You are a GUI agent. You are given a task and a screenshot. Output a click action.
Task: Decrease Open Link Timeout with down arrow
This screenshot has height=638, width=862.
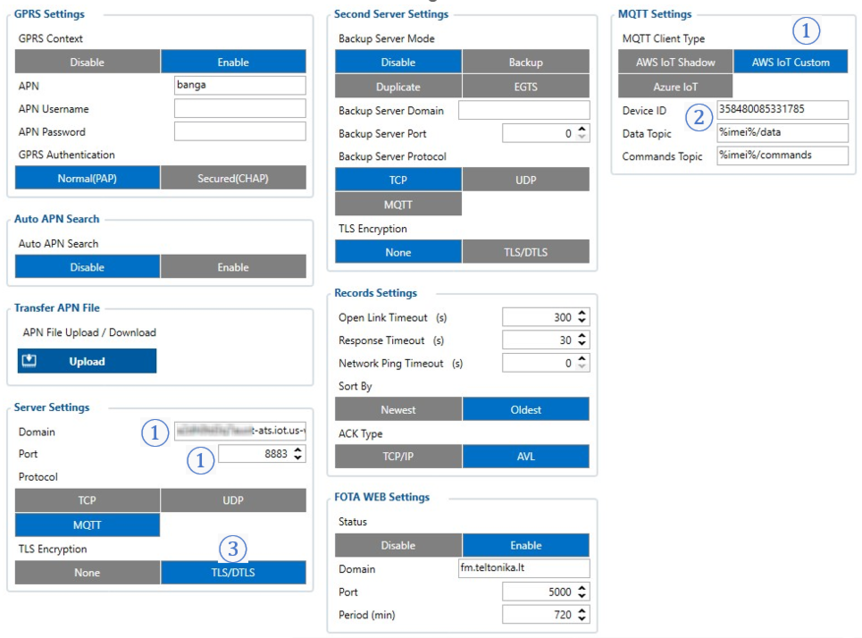580,320
